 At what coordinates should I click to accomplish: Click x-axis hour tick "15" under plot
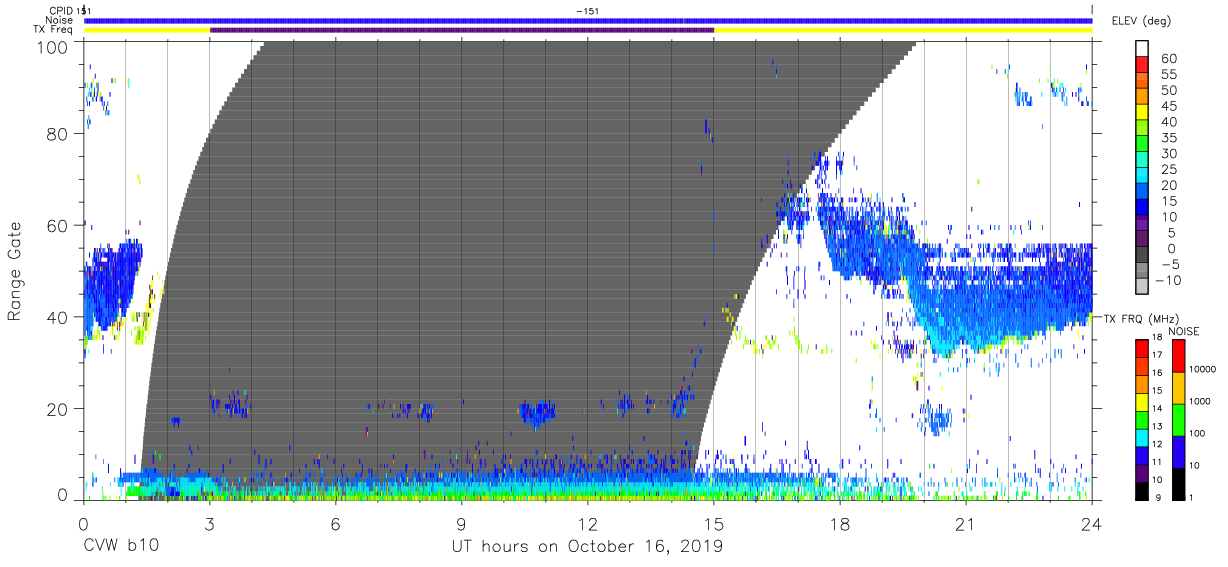[x=714, y=523]
